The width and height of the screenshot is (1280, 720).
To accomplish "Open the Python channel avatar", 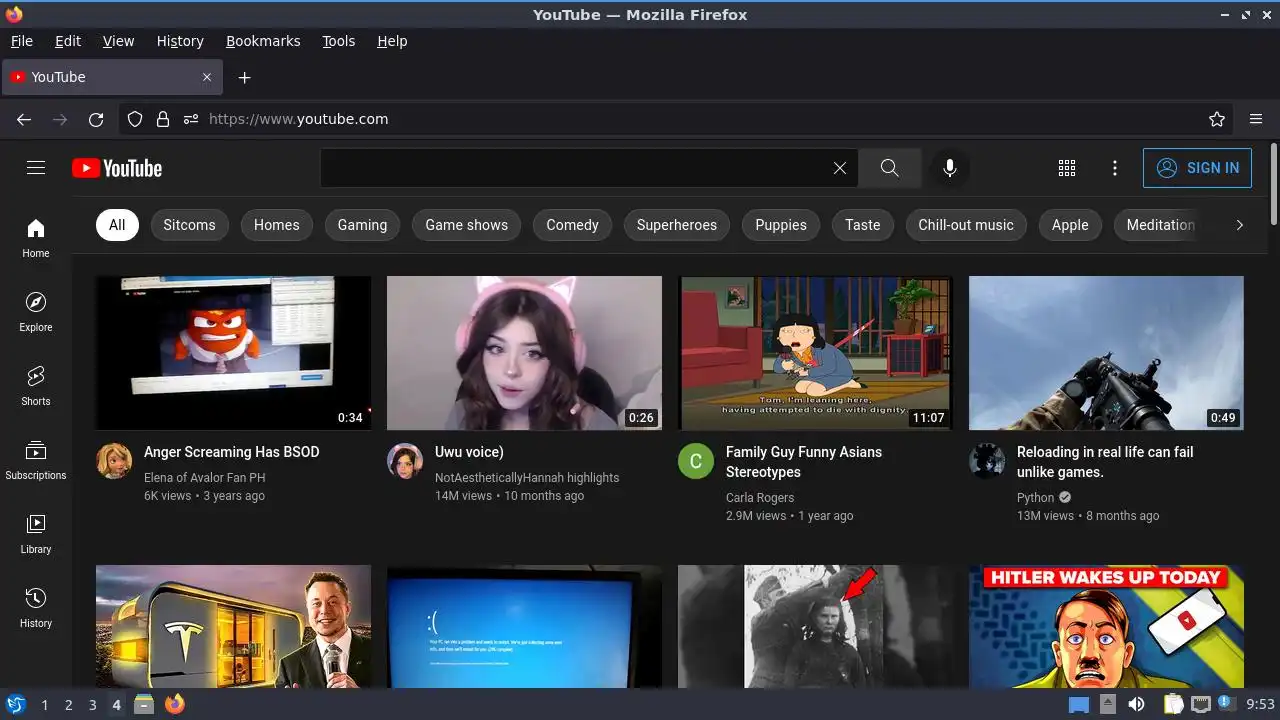I will pos(987,461).
